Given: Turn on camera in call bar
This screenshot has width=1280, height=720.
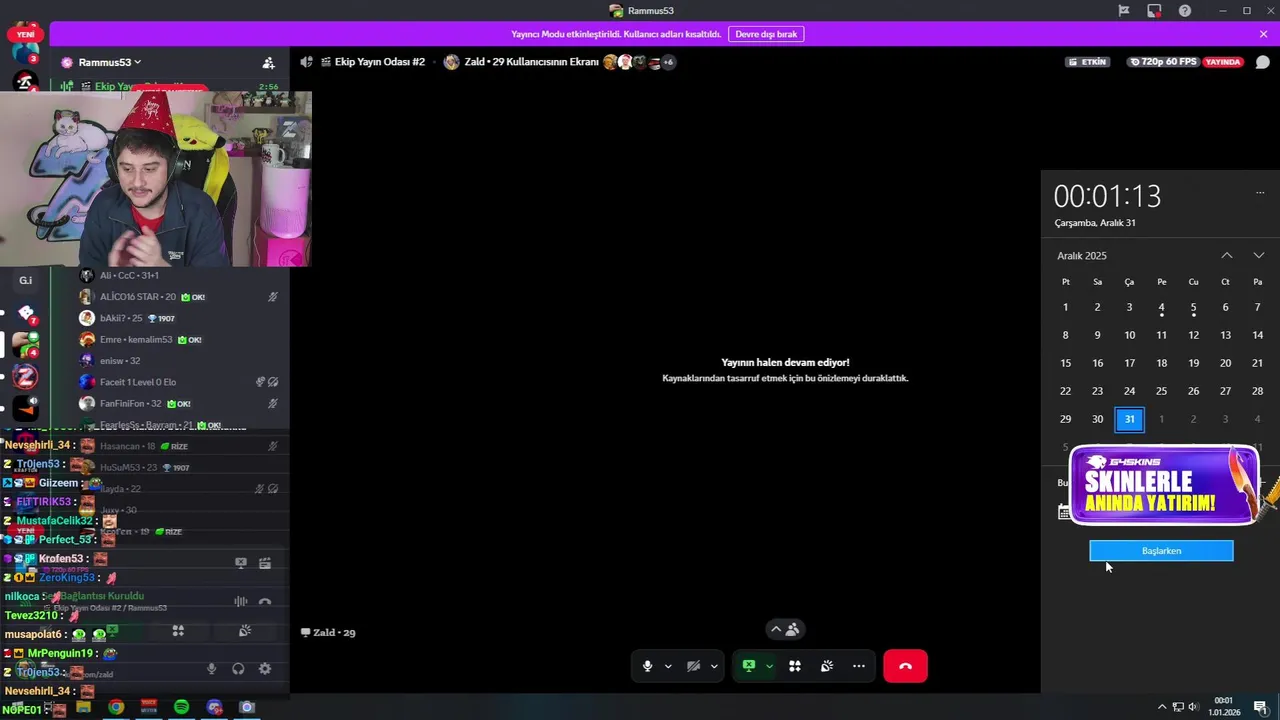Looking at the screenshot, I should point(693,666).
